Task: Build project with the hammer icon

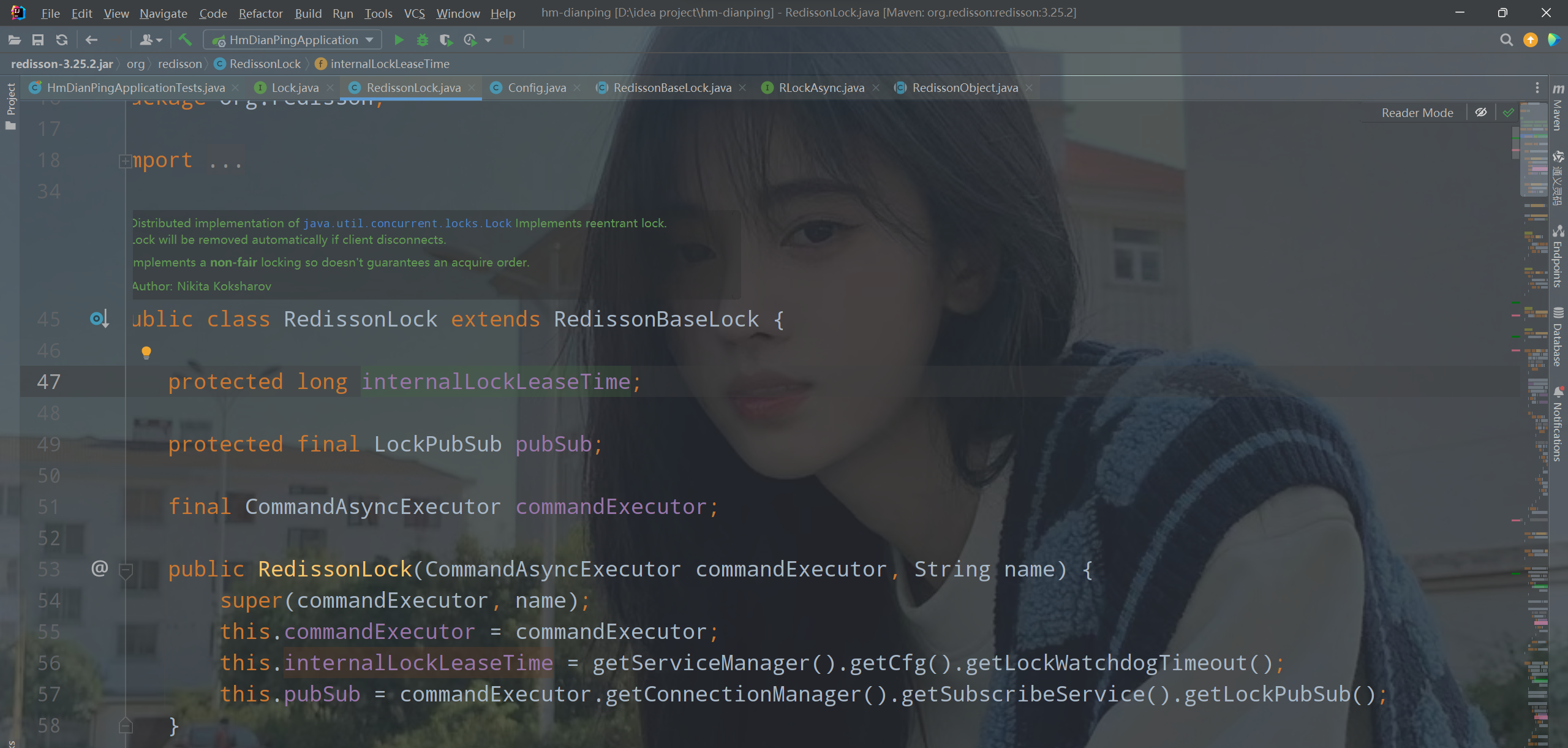Action: pos(185,40)
